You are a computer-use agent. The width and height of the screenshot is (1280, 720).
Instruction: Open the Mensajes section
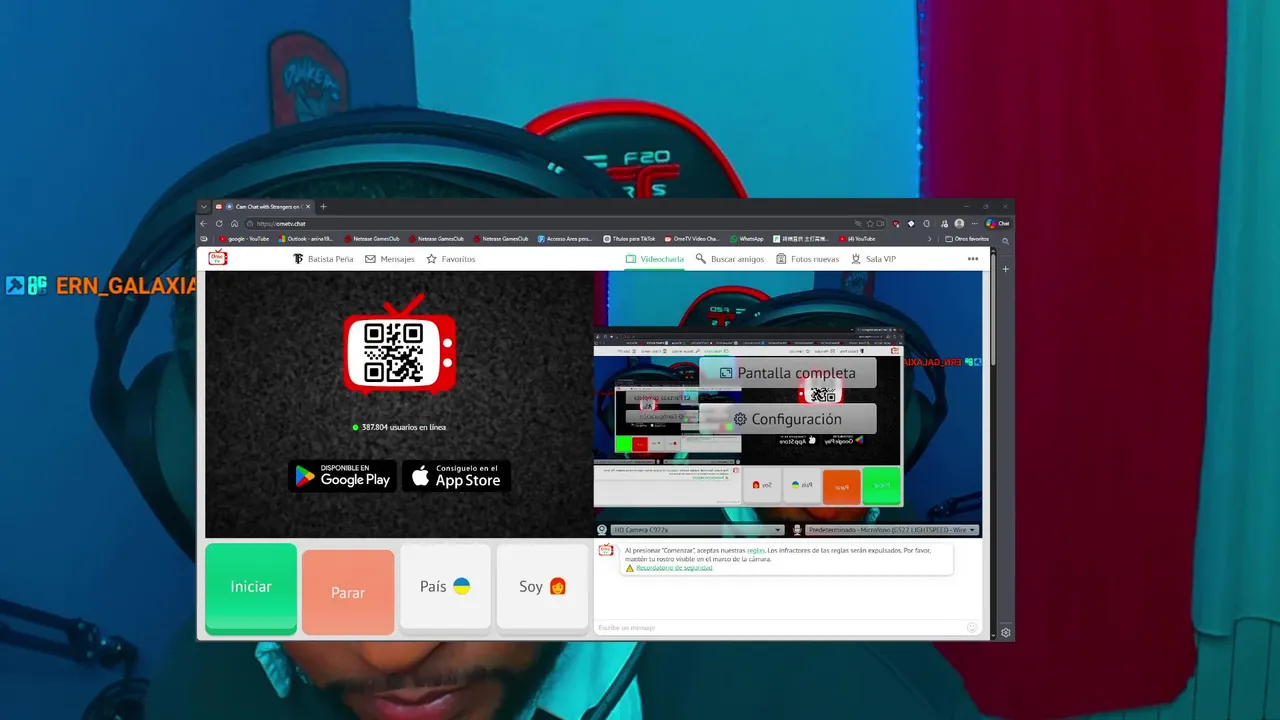pyautogui.click(x=390, y=259)
